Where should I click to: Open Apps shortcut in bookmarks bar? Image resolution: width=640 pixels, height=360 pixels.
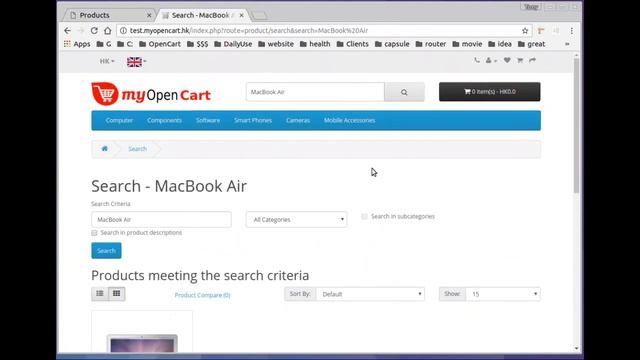pyautogui.click(x=77, y=44)
